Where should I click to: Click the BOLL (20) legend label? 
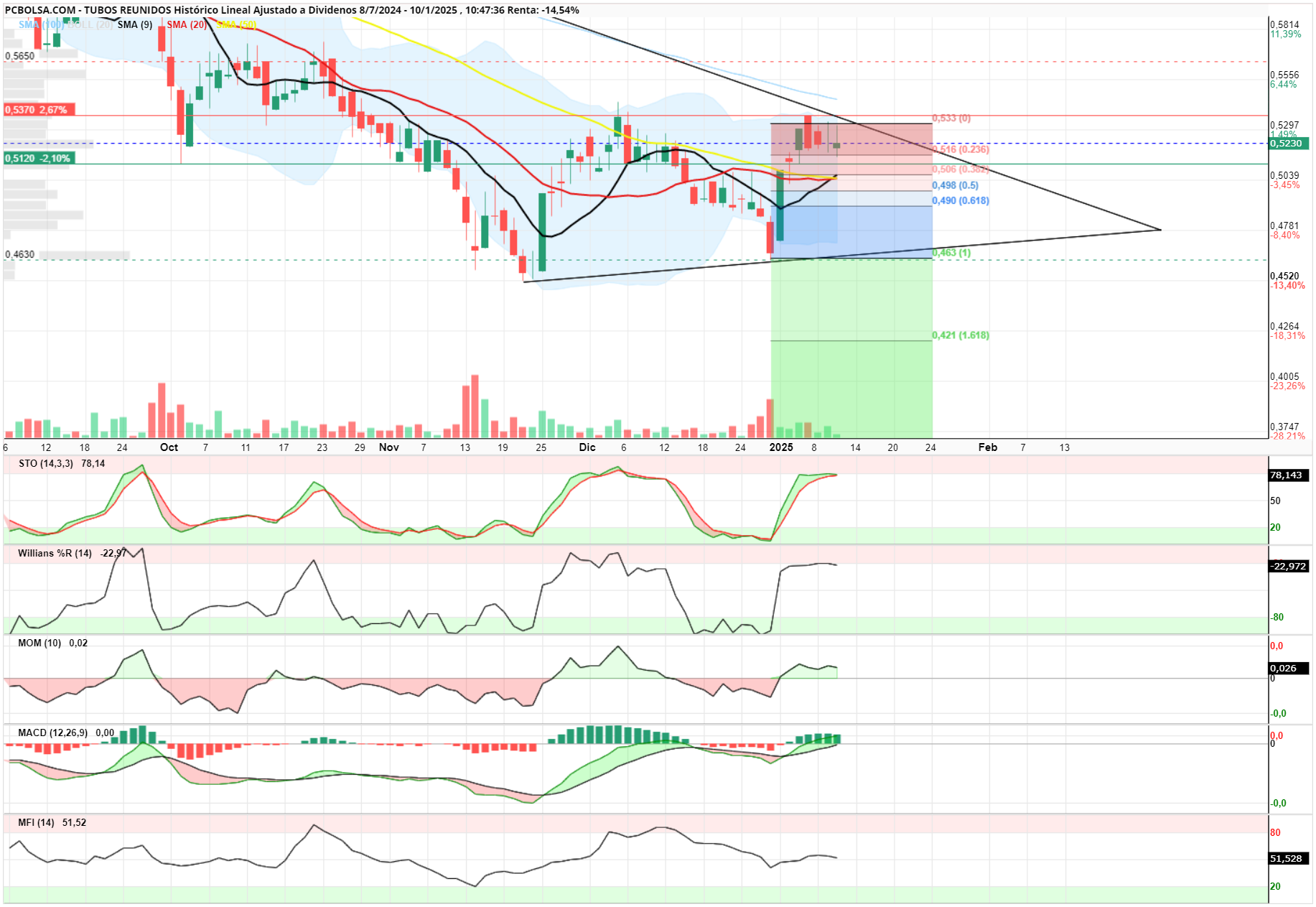pyautogui.click(x=90, y=24)
